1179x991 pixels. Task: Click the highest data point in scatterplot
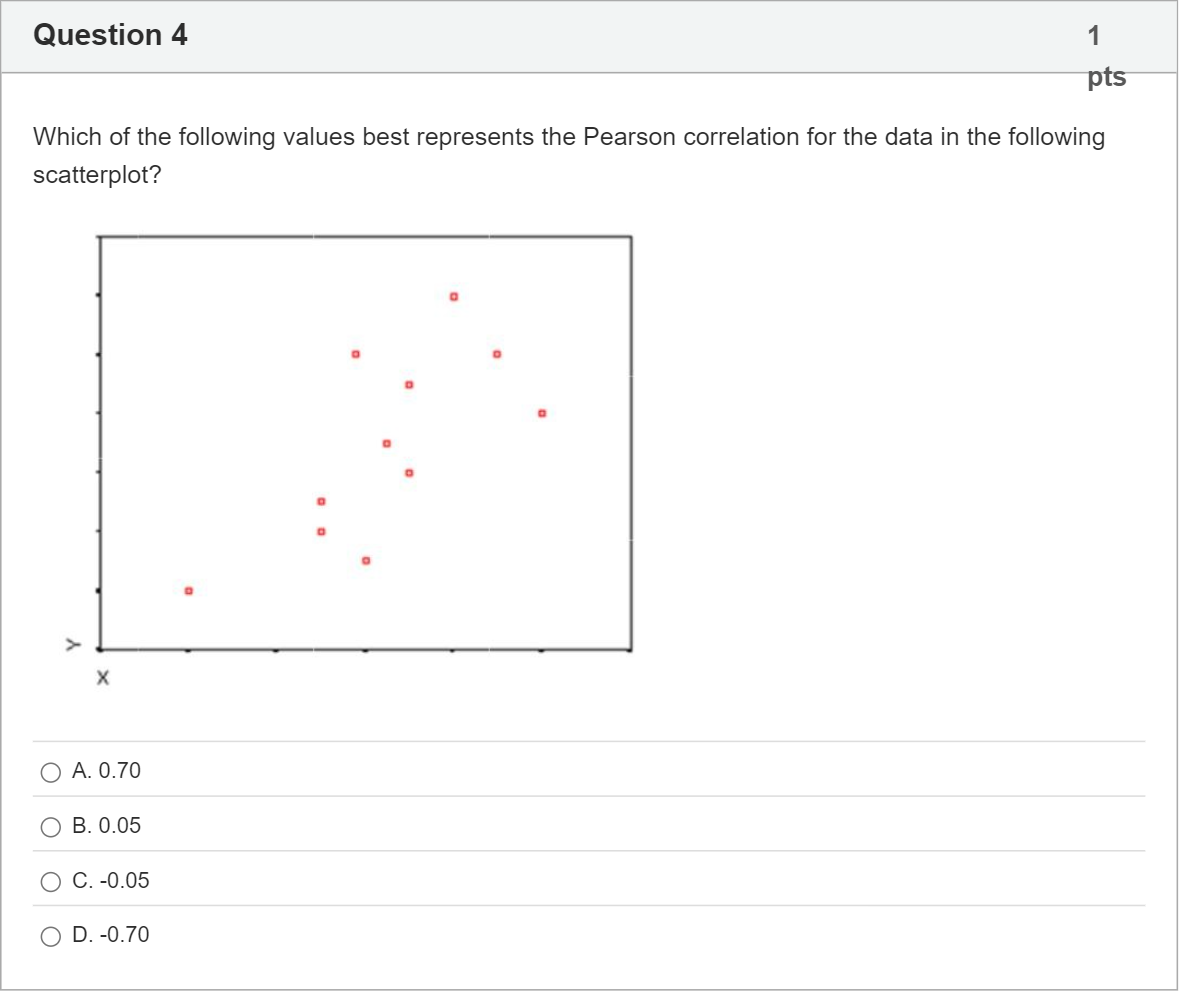(x=453, y=295)
